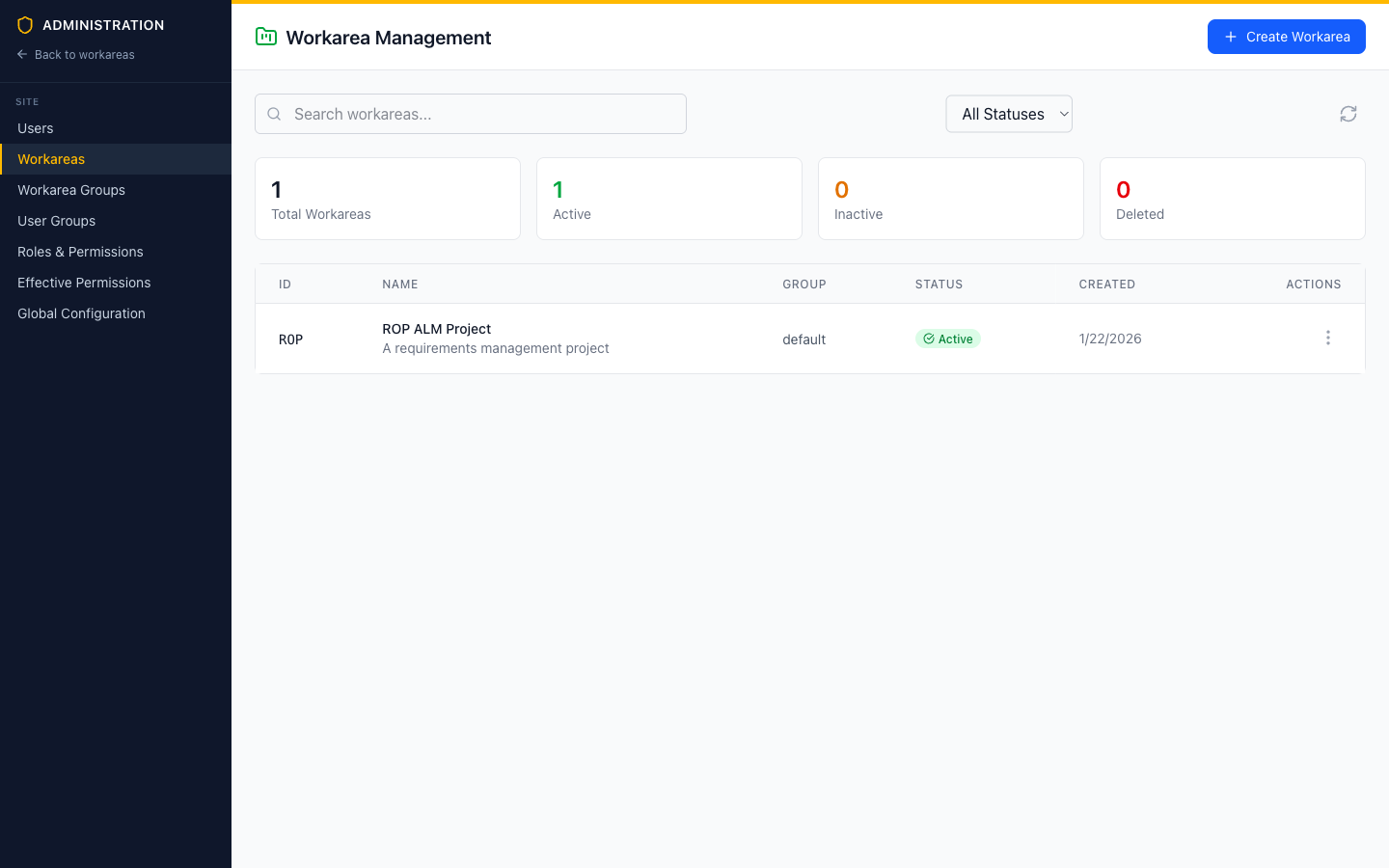Click the search magnifier icon
This screenshot has width=1389, height=868.
(x=274, y=114)
